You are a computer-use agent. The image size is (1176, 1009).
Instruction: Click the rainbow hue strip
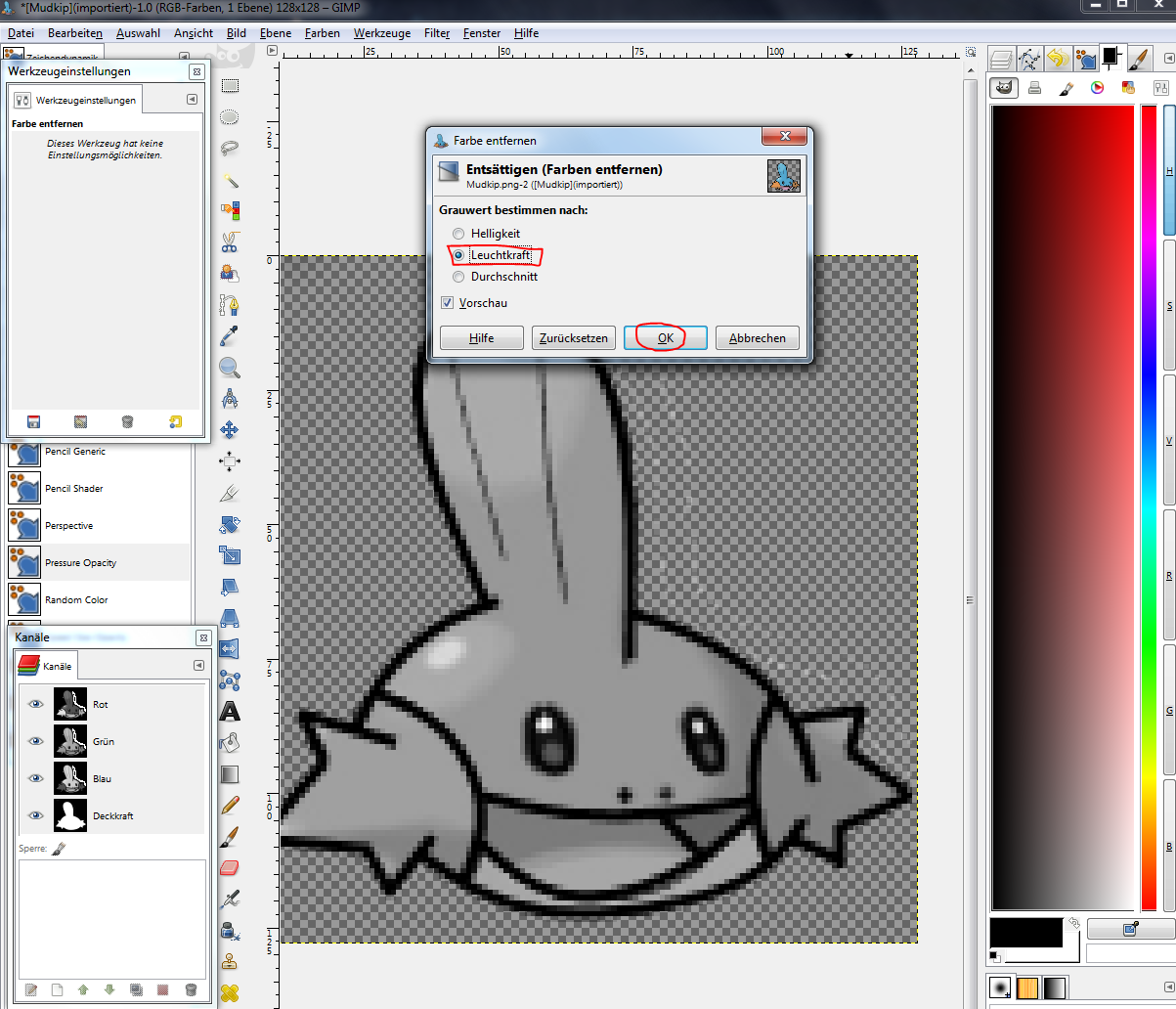click(1149, 505)
